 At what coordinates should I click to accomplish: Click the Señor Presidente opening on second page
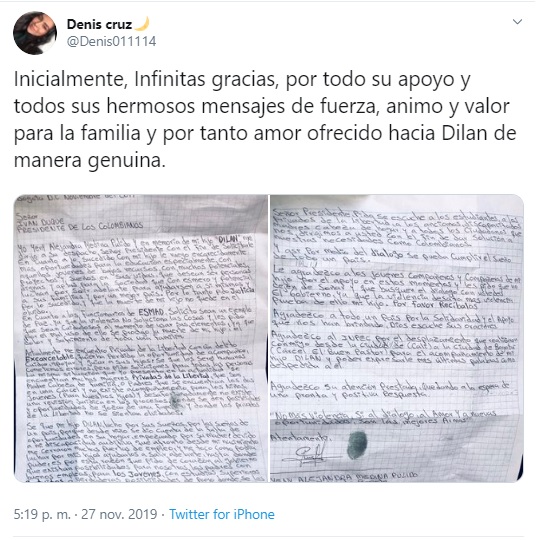312,212
